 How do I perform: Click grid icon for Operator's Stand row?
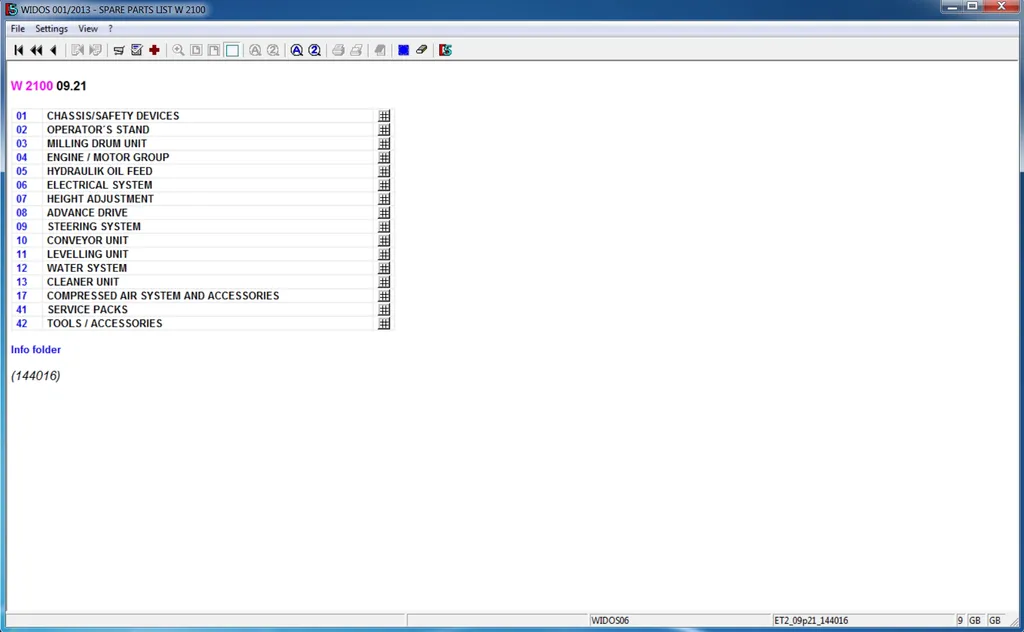(384, 130)
